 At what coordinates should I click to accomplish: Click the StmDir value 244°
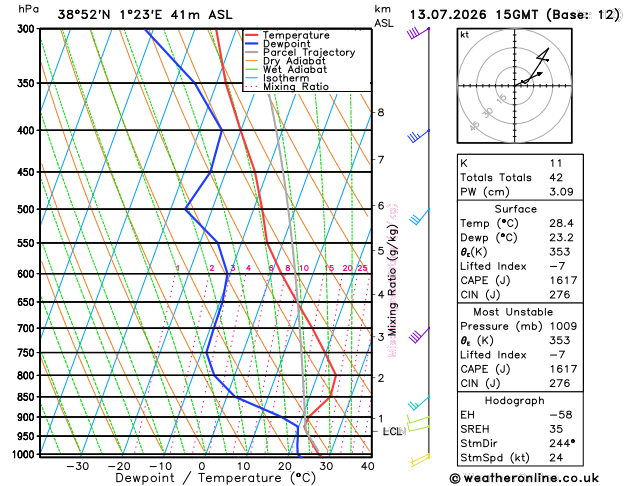(x=562, y=443)
